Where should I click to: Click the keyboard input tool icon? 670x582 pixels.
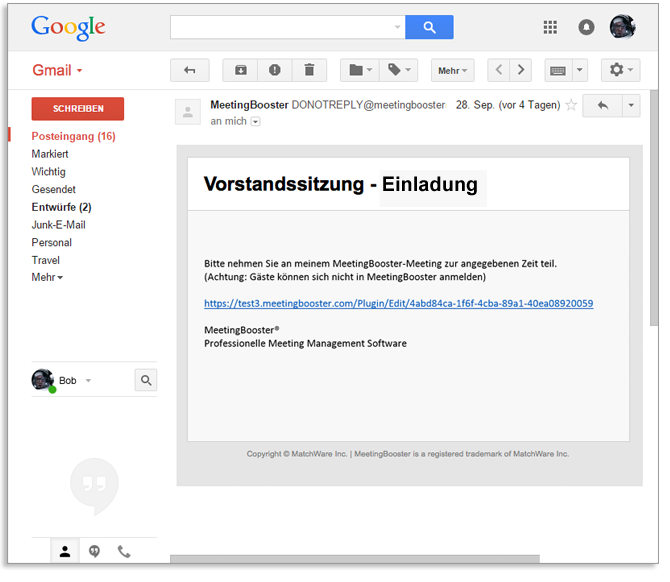click(x=558, y=70)
